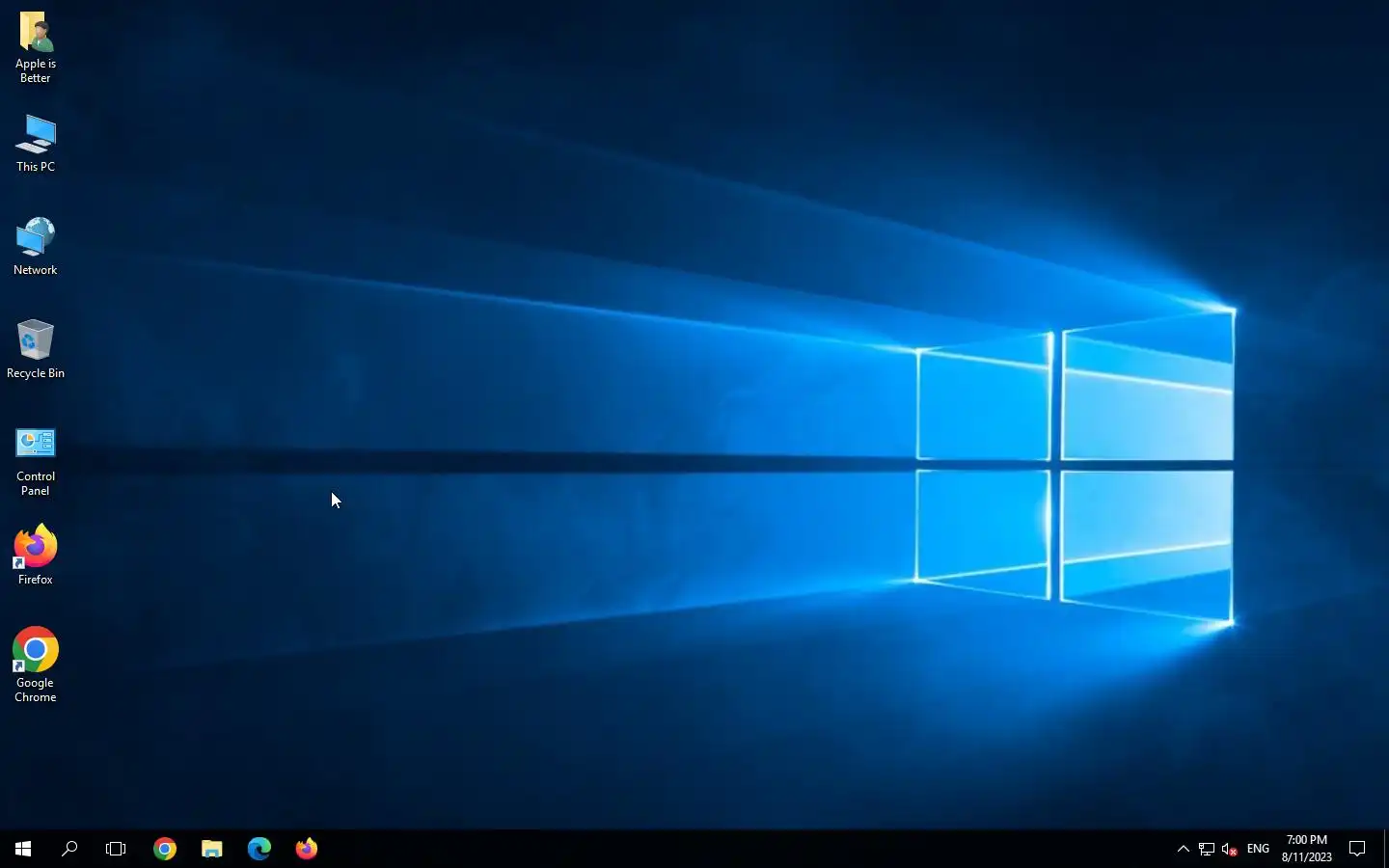Select the Control Panel desktop icon
1389x868 pixels.
pyautogui.click(x=36, y=462)
